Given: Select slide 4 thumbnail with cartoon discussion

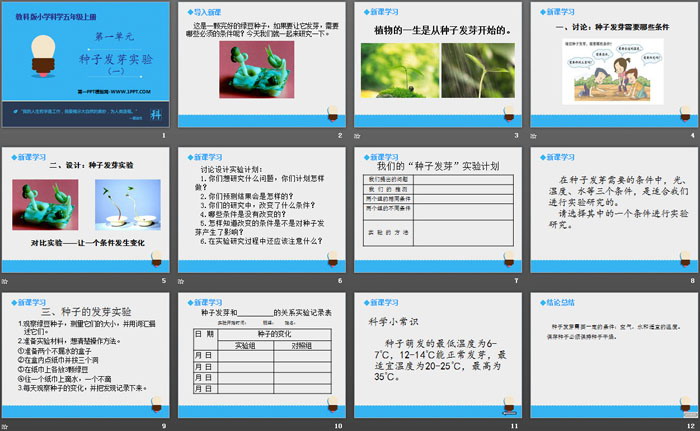Looking at the screenshot, I should [x=614, y=65].
